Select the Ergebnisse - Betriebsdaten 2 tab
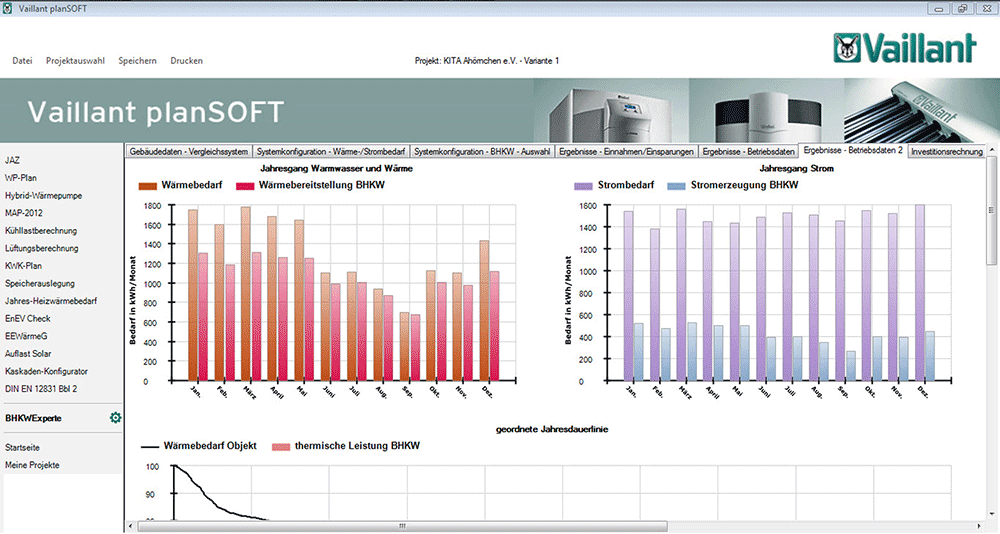Screen dimensions: 1000x534 [853, 151]
